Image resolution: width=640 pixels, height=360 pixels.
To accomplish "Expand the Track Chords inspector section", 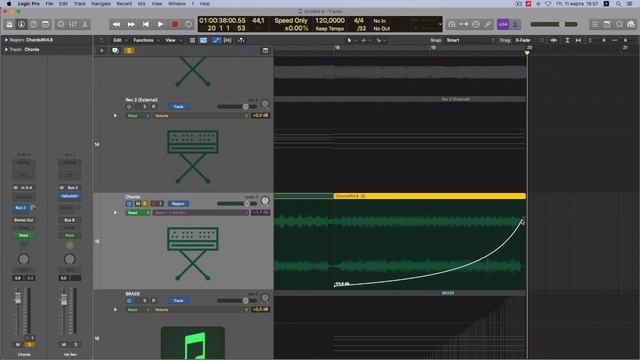I will pos(6,49).
